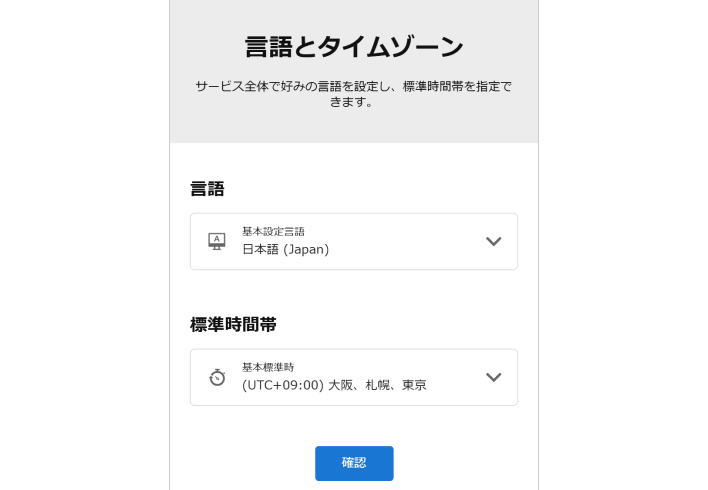The image size is (708, 490).
Task: Click the 日本語 text in language field
Action: tap(261, 249)
